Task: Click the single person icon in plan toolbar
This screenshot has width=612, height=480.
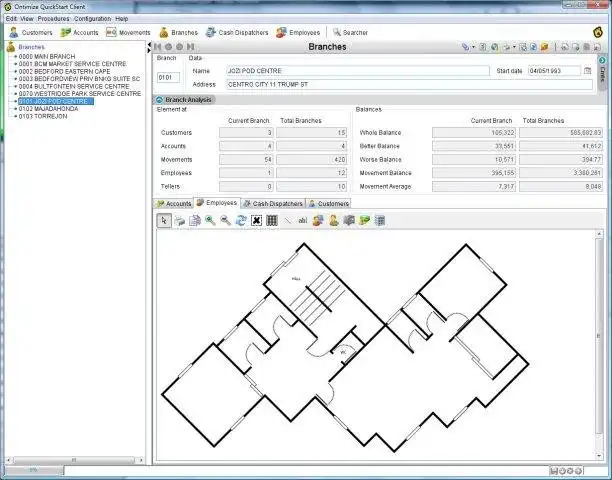Action: (334, 220)
